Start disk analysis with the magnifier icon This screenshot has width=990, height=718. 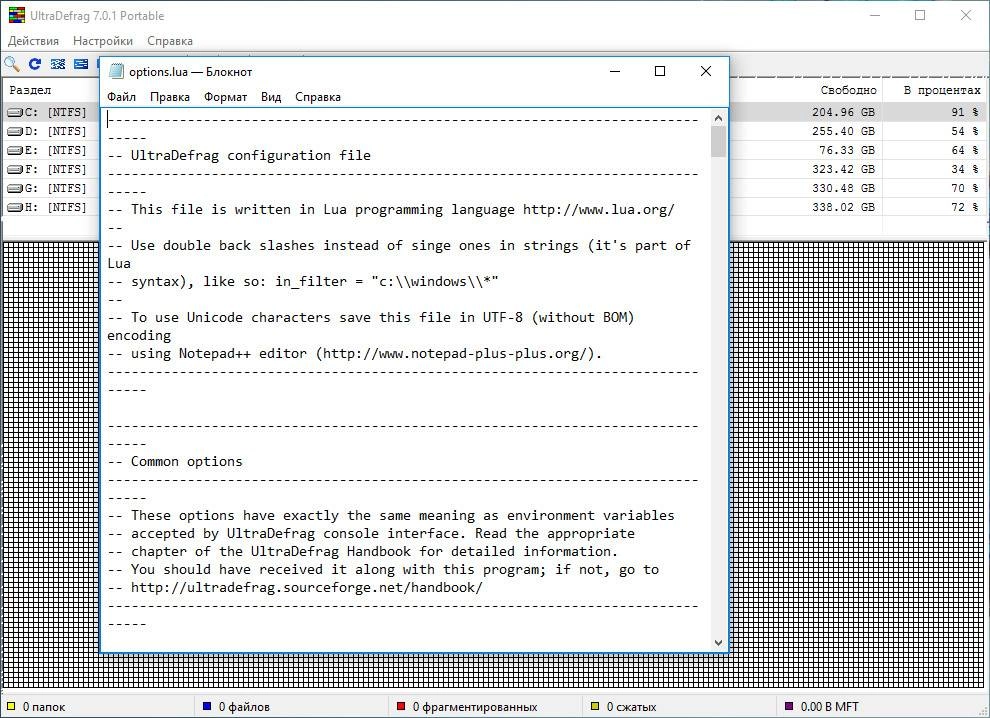point(11,64)
